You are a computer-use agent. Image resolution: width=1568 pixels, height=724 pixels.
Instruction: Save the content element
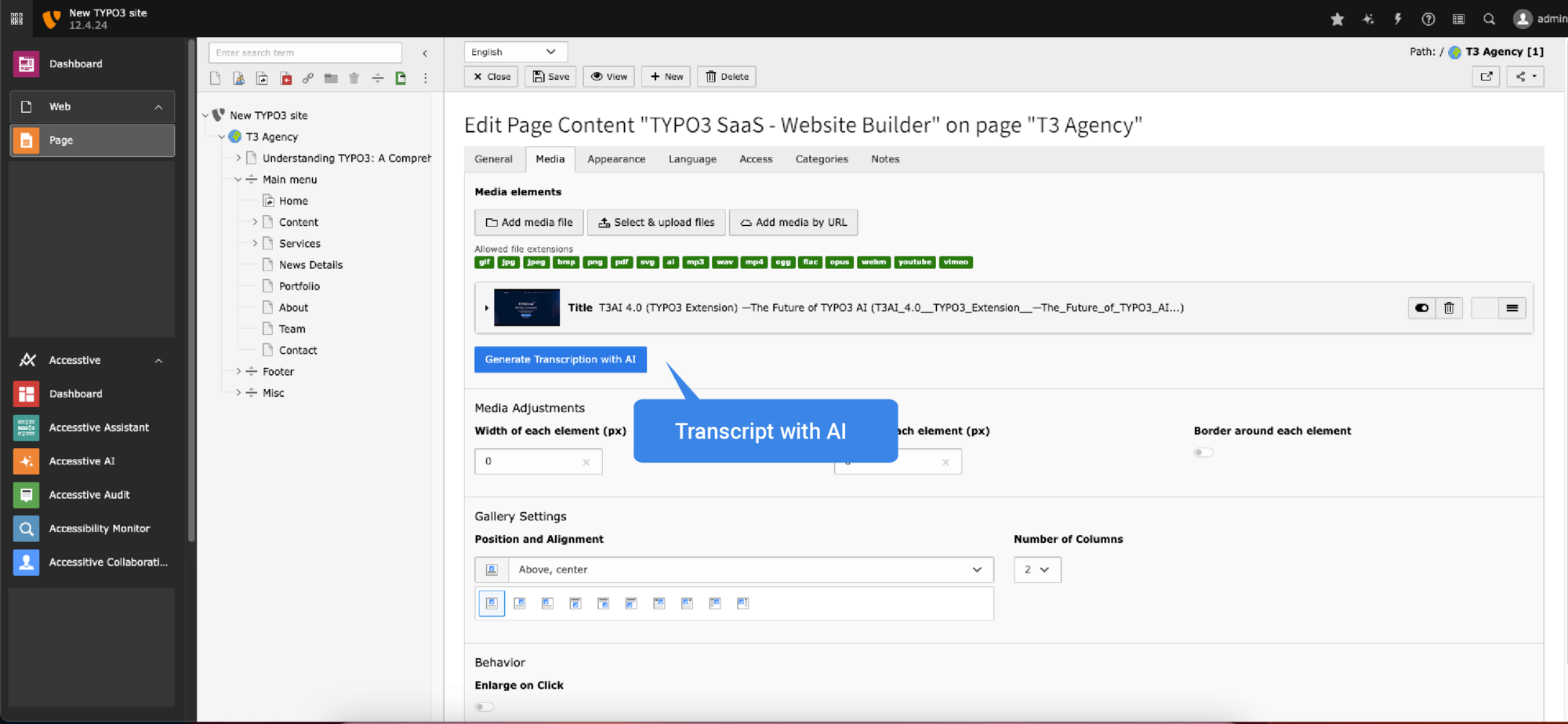coord(551,77)
